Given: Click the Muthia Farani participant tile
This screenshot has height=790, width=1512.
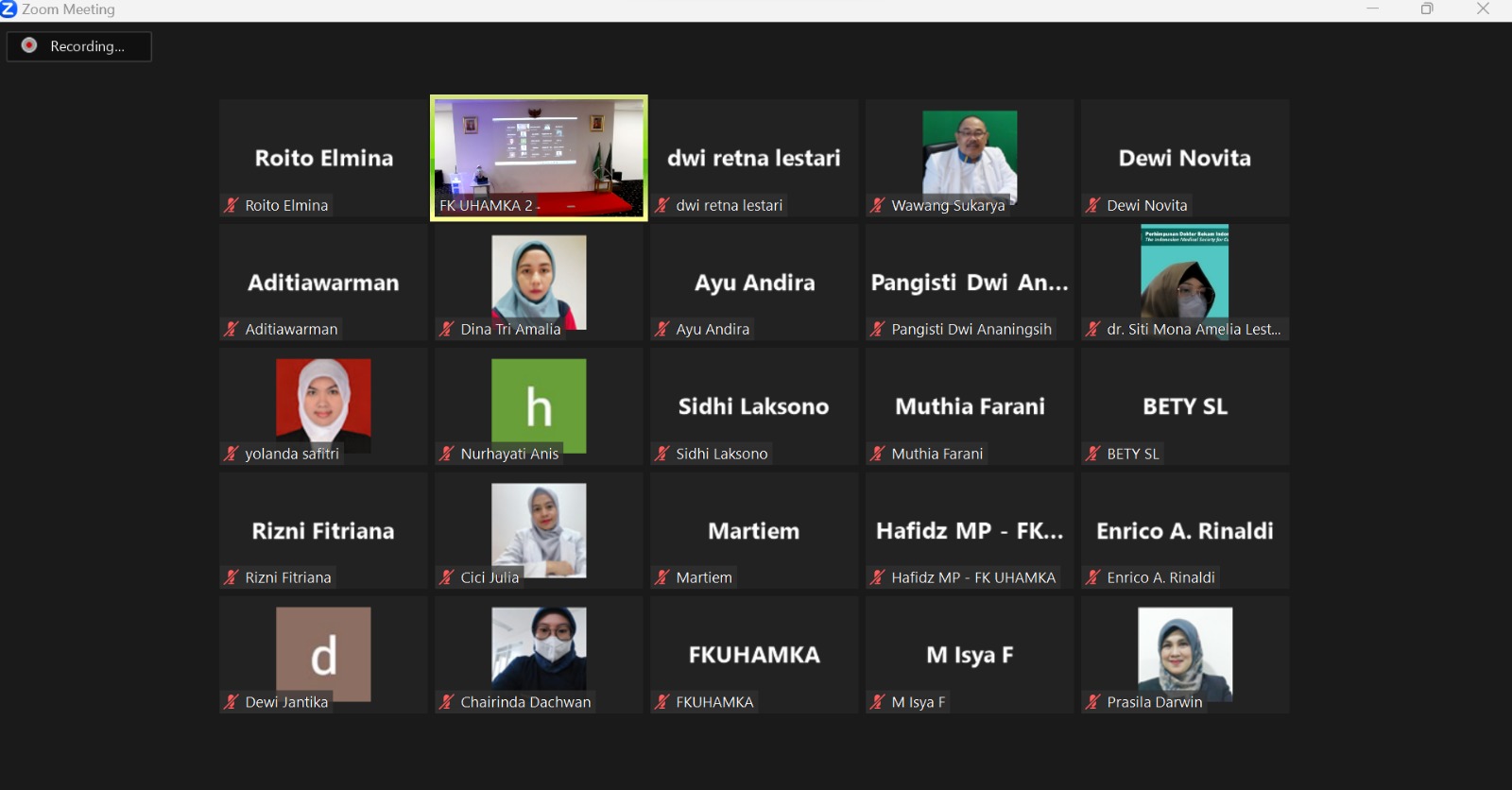Looking at the screenshot, I should point(970,406).
